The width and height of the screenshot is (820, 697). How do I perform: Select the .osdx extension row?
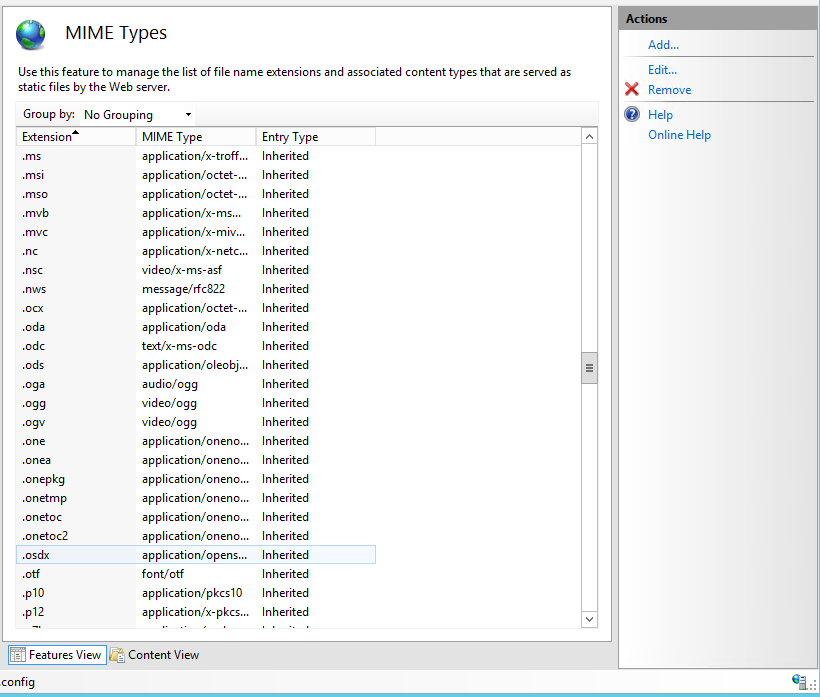(x=36, y=555)
